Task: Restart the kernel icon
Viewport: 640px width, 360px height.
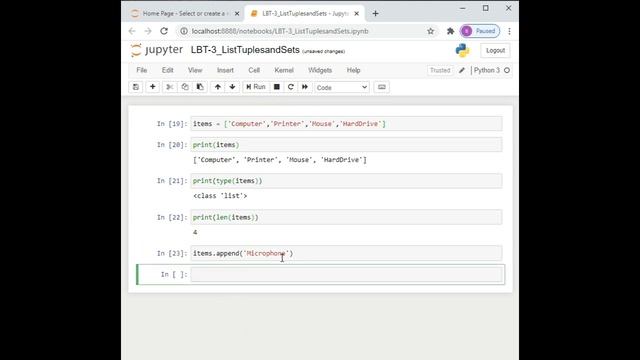Action: tap(291, 87)
